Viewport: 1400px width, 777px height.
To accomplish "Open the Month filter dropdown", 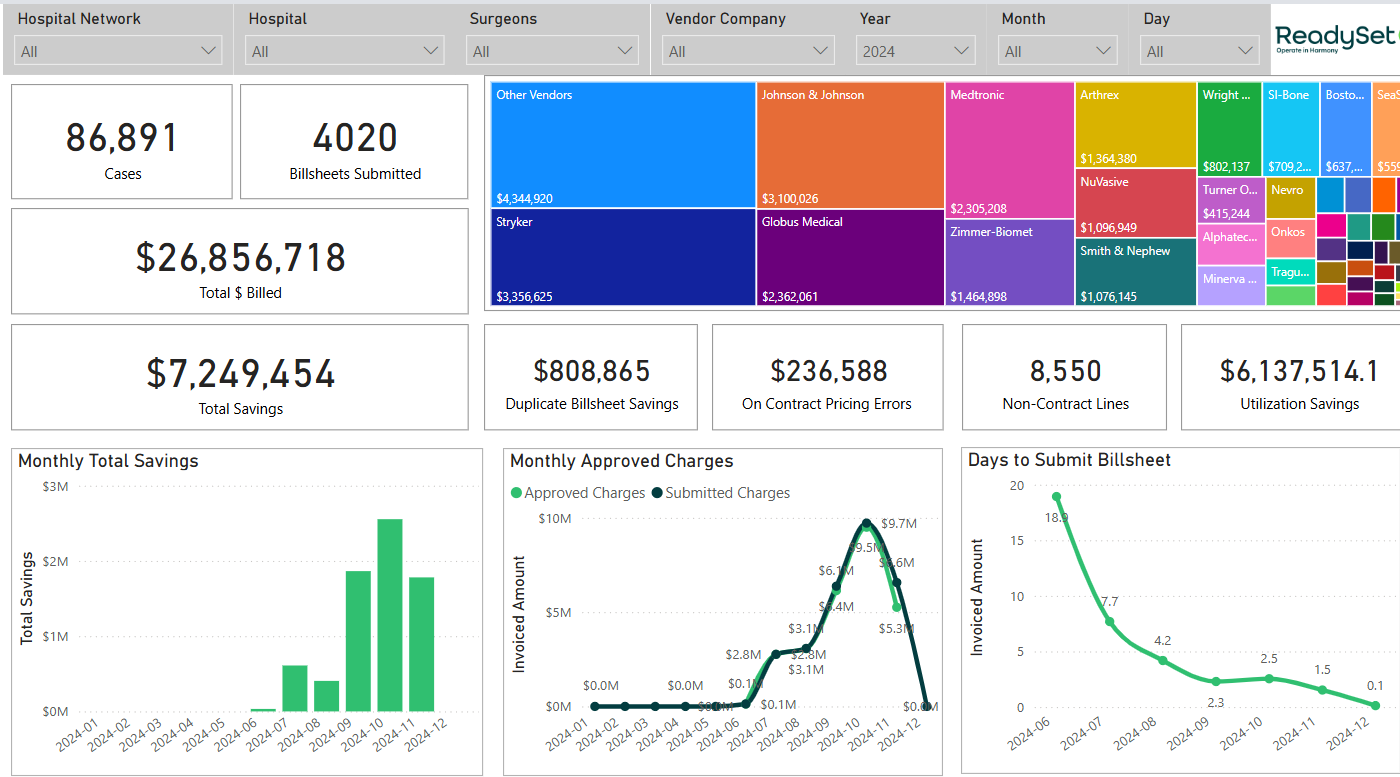I will [1058, 51].
